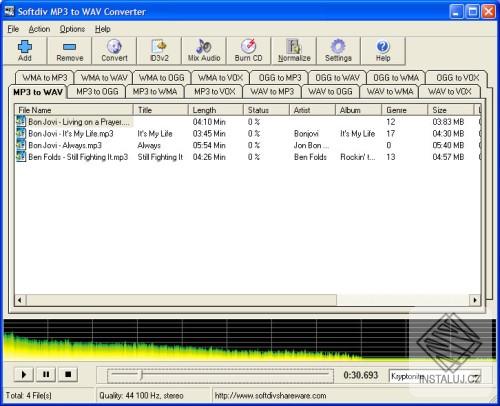
Task: Click the file icon of Living on a Prayer
Action: pos(21,122)
